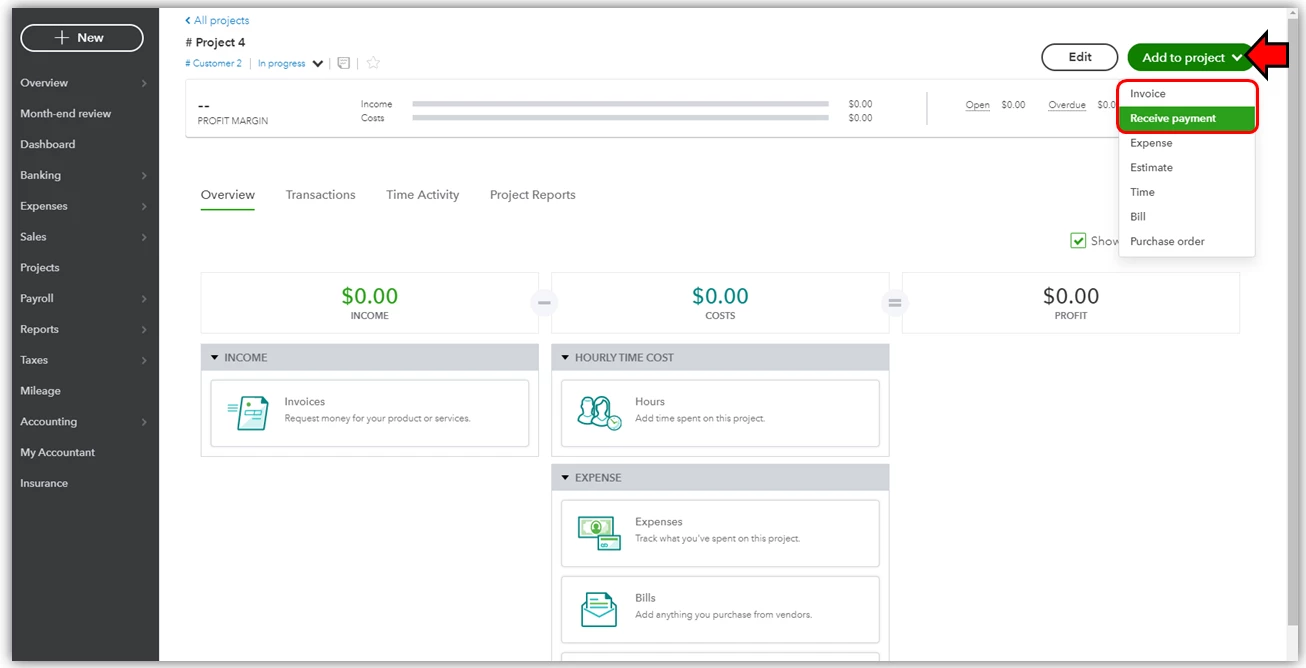Click the Overdue link
Image resolution: width=1306 pixels, height=668 pixels.
[1066, 105]
